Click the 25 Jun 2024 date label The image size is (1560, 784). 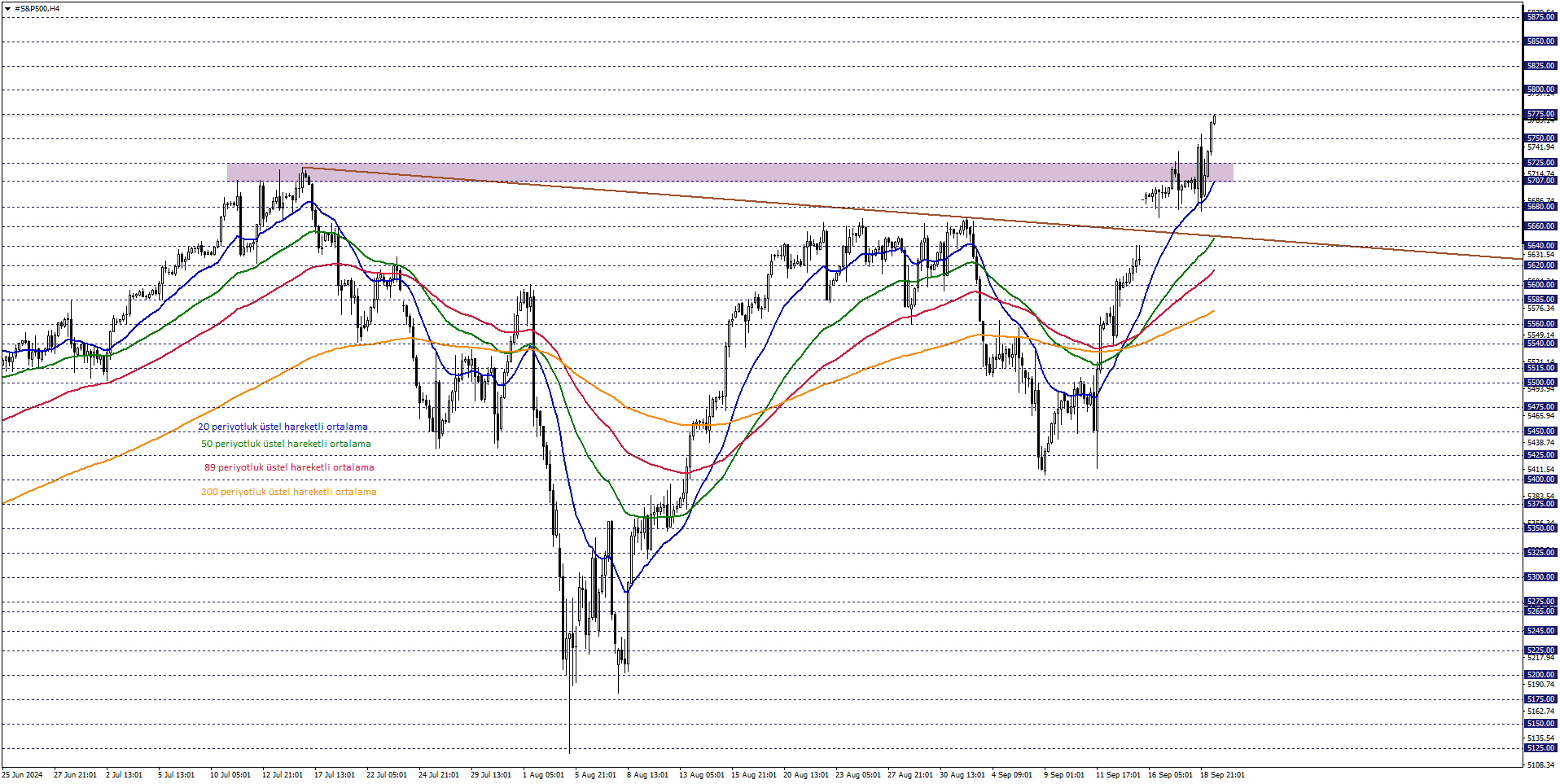coord(22,775)
